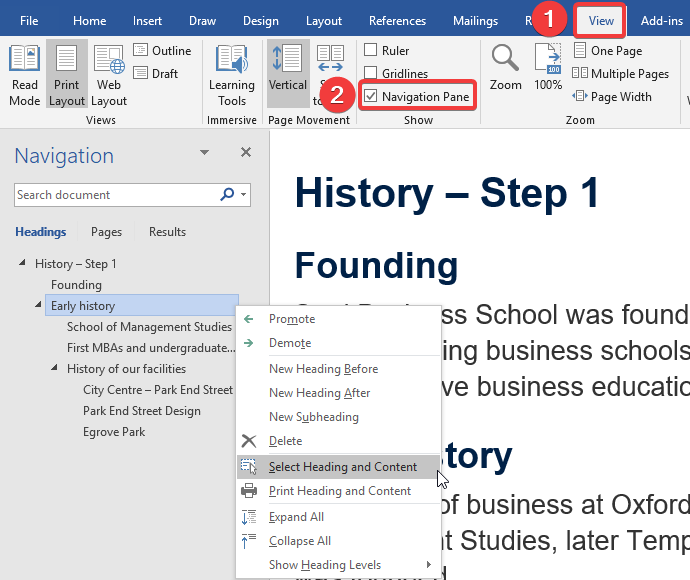
Task: Select City Centre – Park End Street heading
Action: (x=158, y=390)
